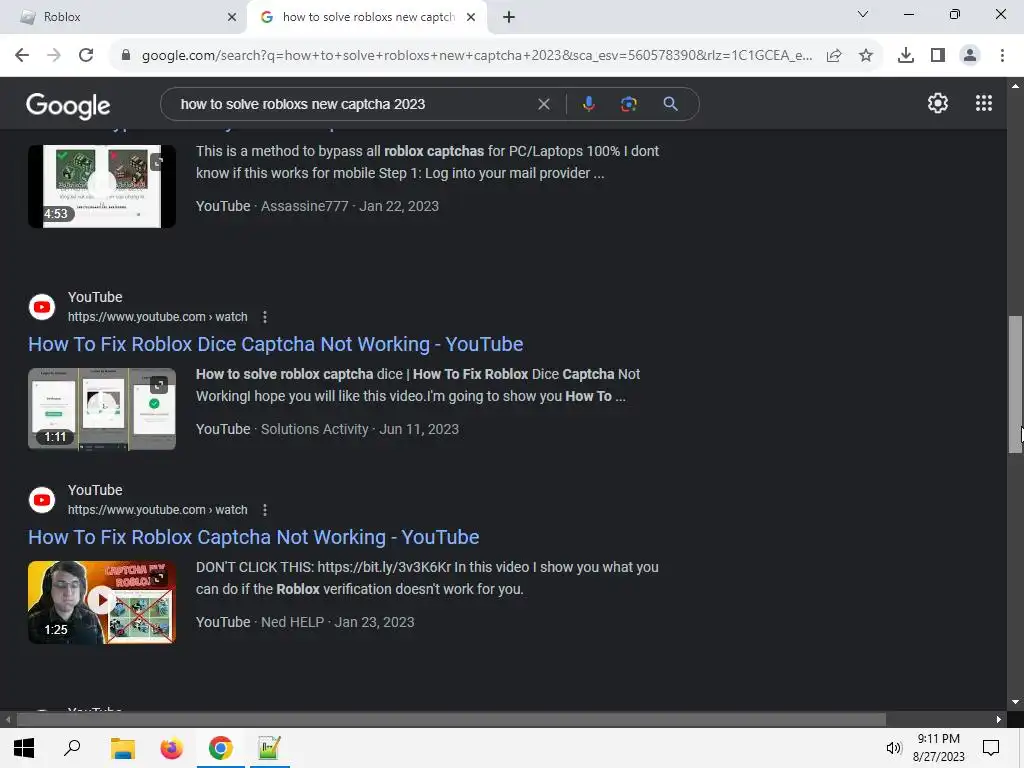This screenshot has height=768, width=1024.
Task: Open the Windows Start menu
Action: tap(24, 748)
